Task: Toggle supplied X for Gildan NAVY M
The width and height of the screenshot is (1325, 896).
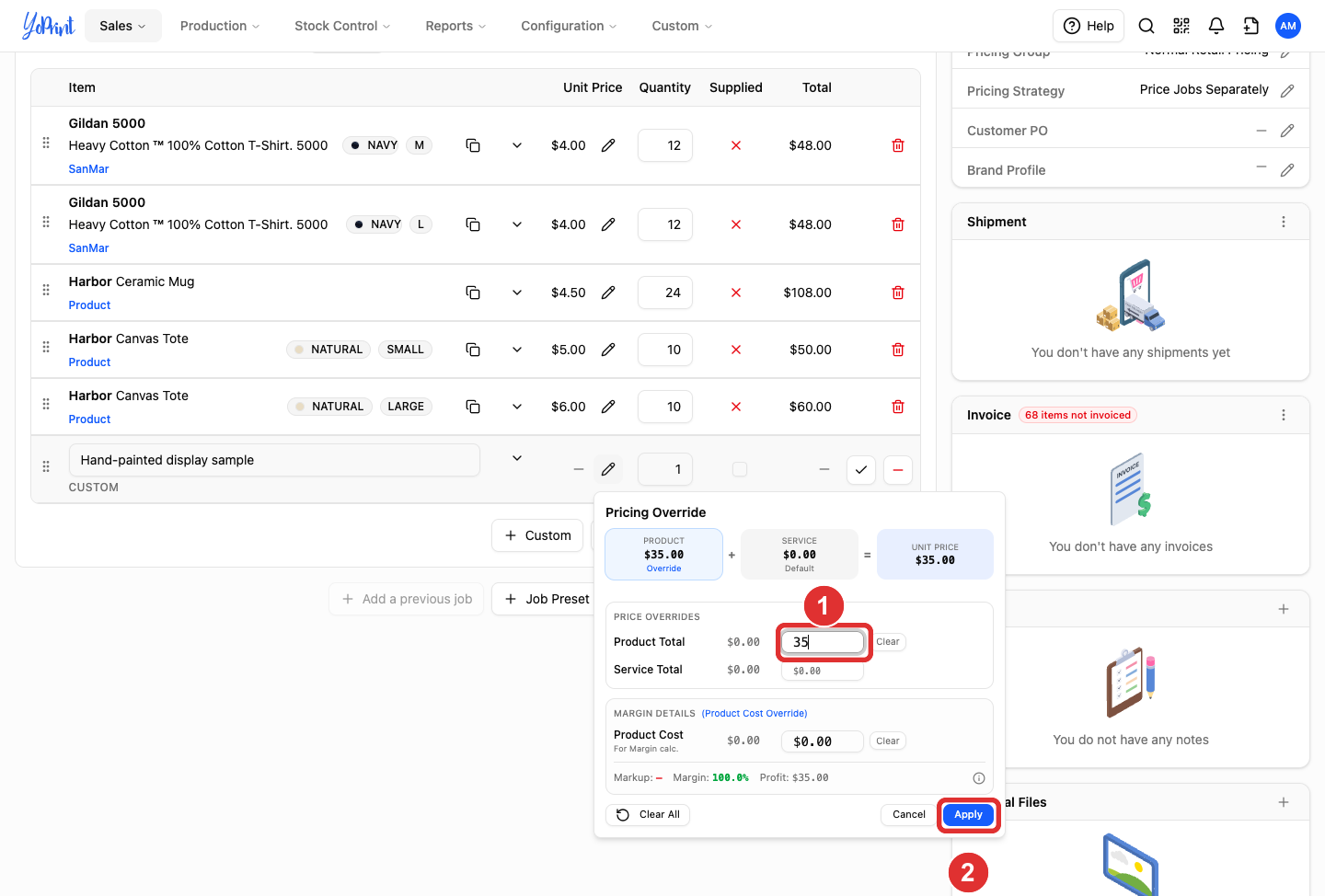Action: click(x=736, y=145)
